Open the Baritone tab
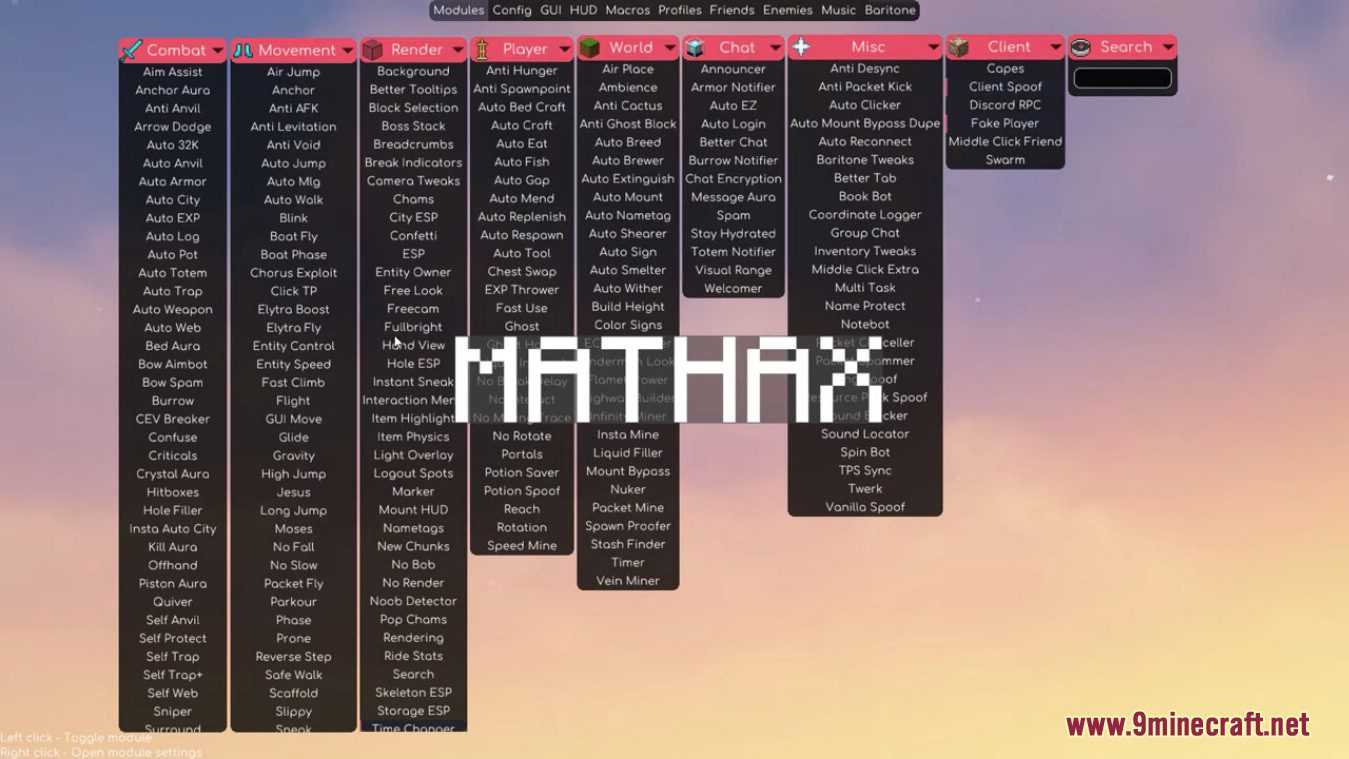 pyautogui.click(x=890, y=10)
